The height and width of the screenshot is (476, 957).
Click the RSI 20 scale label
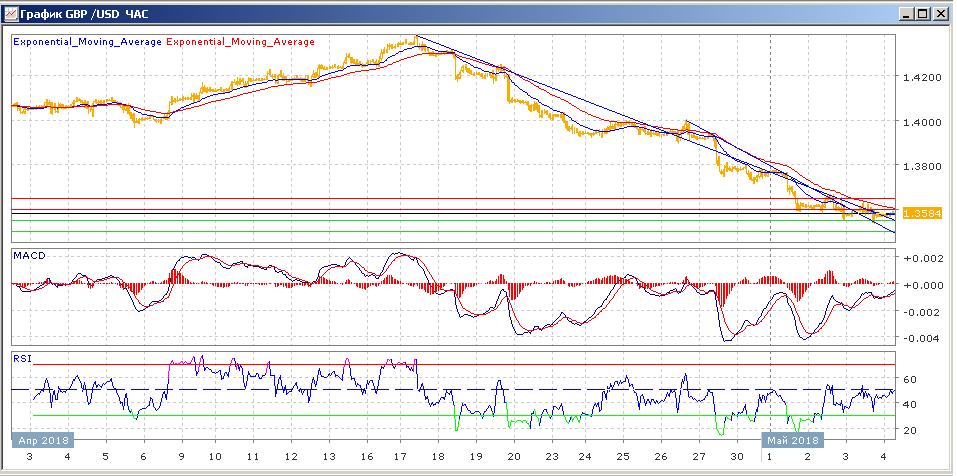tap(909, 430)
